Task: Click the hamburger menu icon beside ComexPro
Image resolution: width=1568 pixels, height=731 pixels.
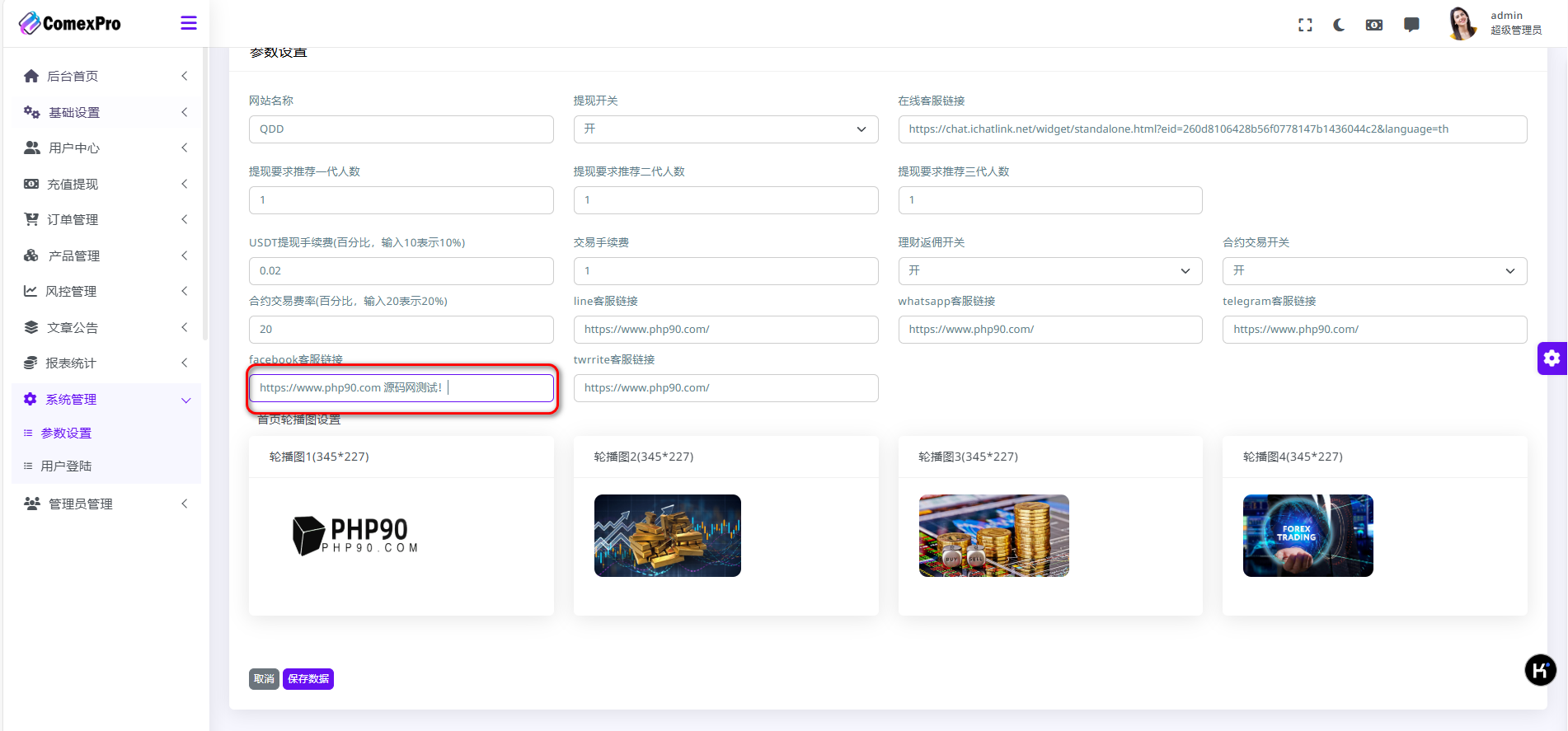Action: (x=188, y=23)
